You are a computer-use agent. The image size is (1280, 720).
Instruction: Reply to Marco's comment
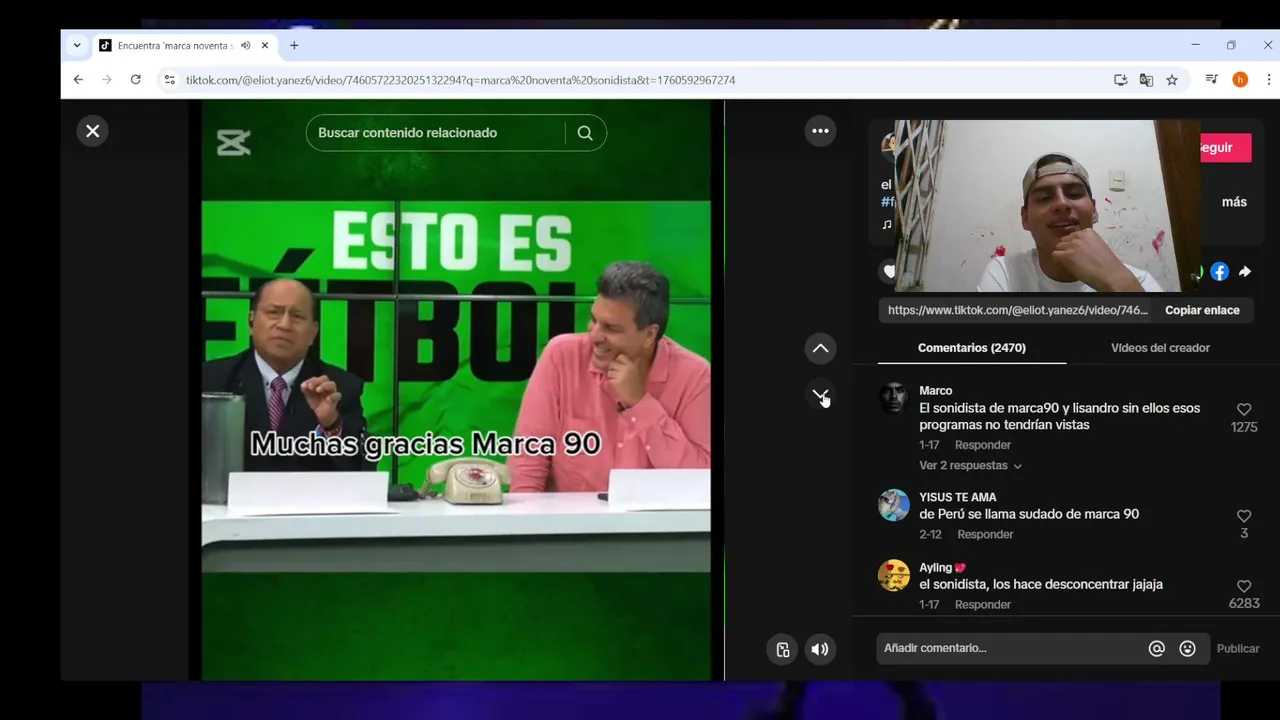[983, 445]
